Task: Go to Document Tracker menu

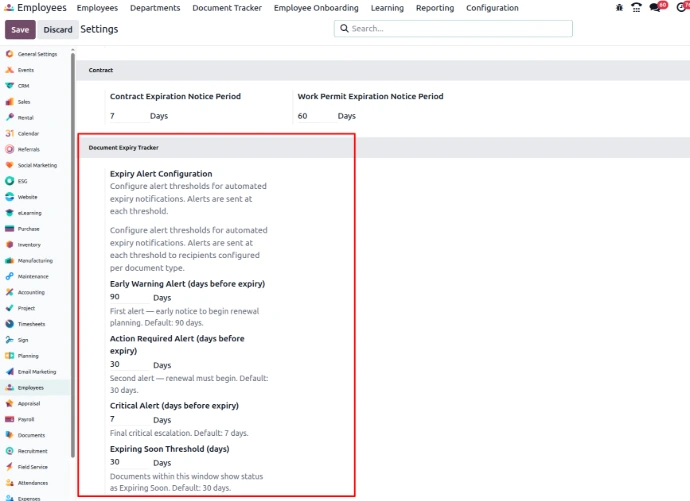Action: (227, 8)
